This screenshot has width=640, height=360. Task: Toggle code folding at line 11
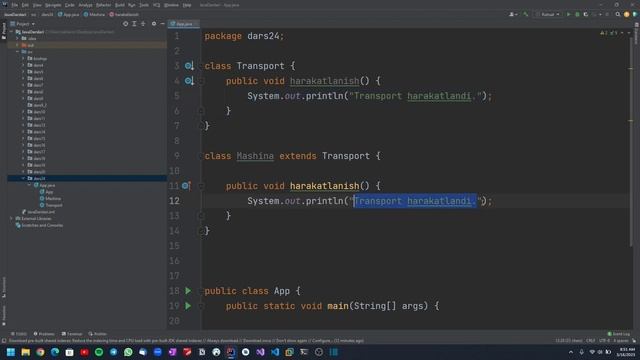tap(201, 186)
